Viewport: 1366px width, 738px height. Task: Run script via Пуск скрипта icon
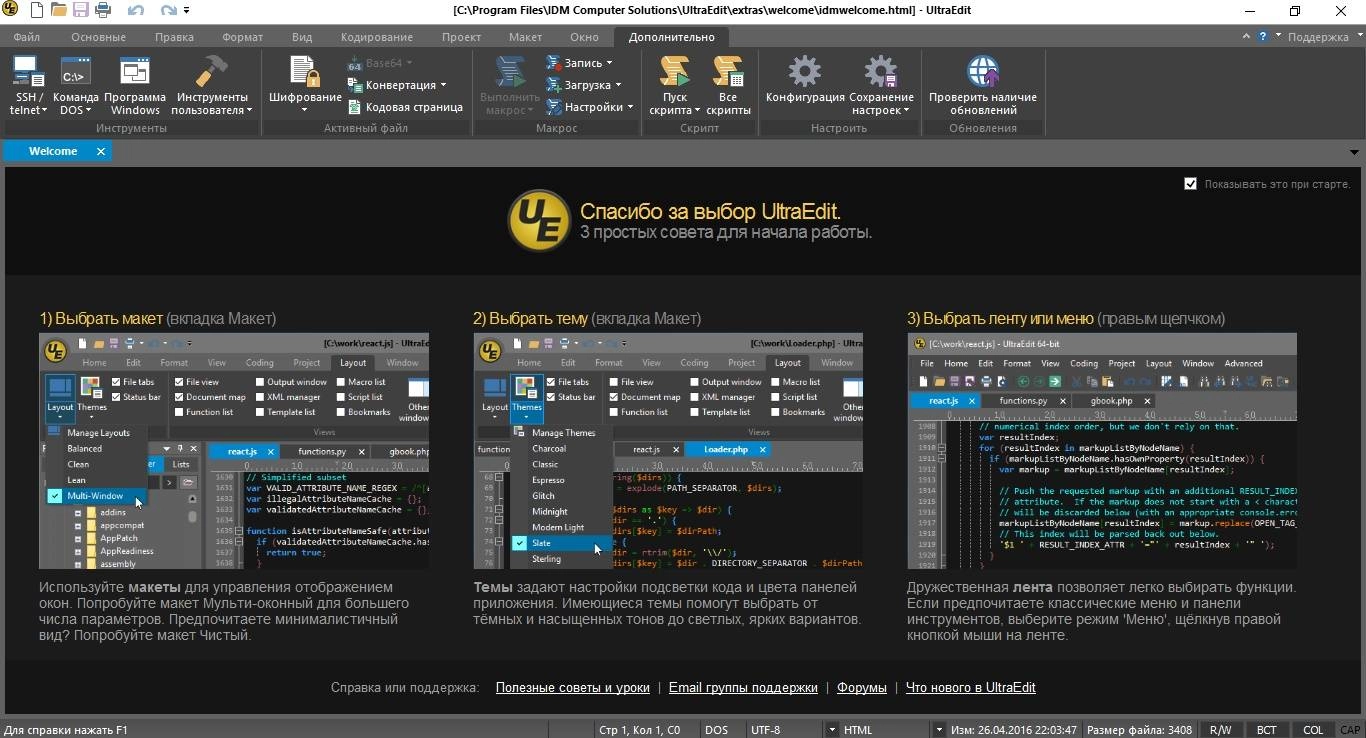point(675,72)
